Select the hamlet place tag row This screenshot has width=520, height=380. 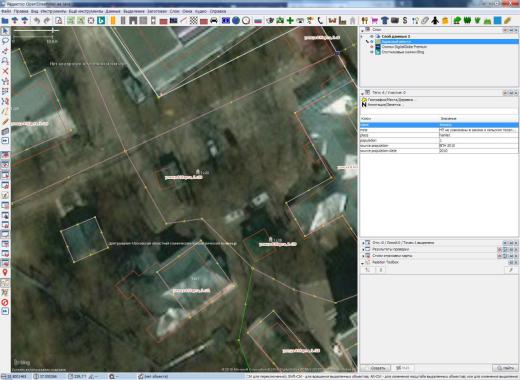coord(439,135)
